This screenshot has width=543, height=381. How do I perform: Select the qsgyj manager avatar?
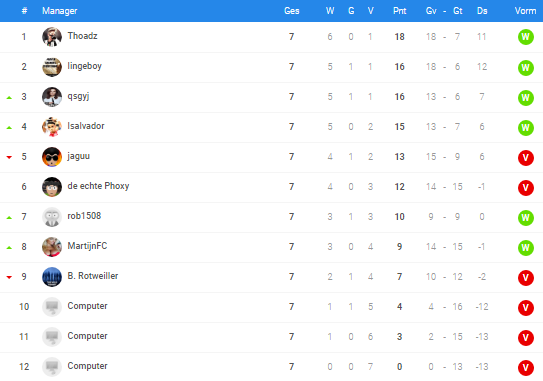pyautogui.click(x=52, y=97)
